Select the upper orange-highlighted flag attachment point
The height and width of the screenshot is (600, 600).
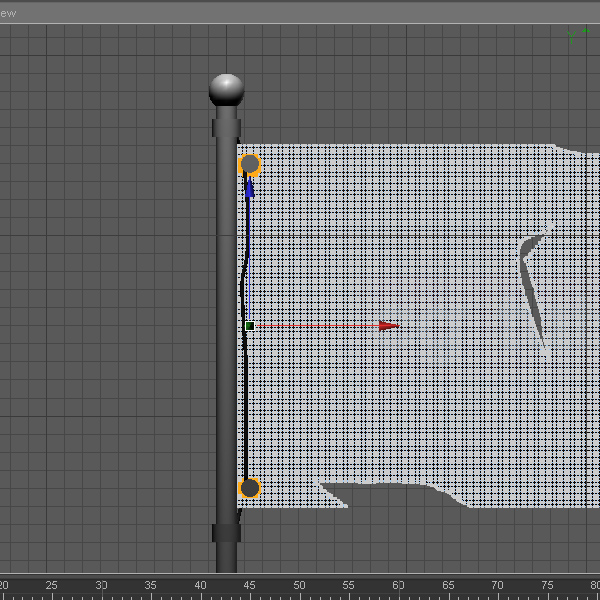point(249,165)
